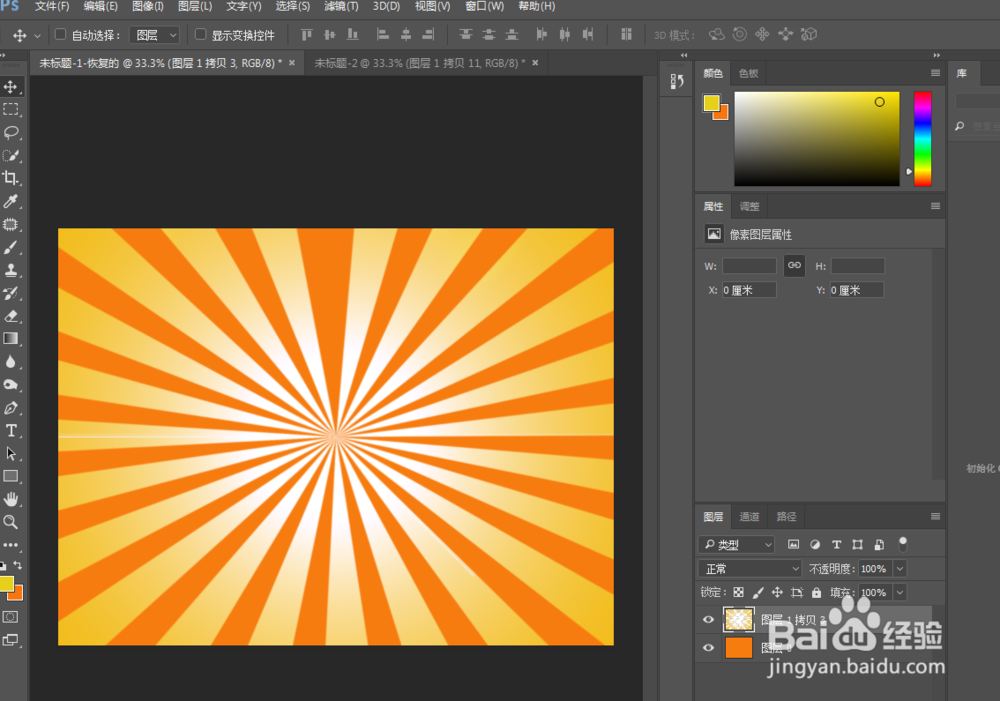Hide the 图层 1 拷贝 layer
This screenshot has width=1000, height=701.
pyautogui.click(x=708, y=619)
